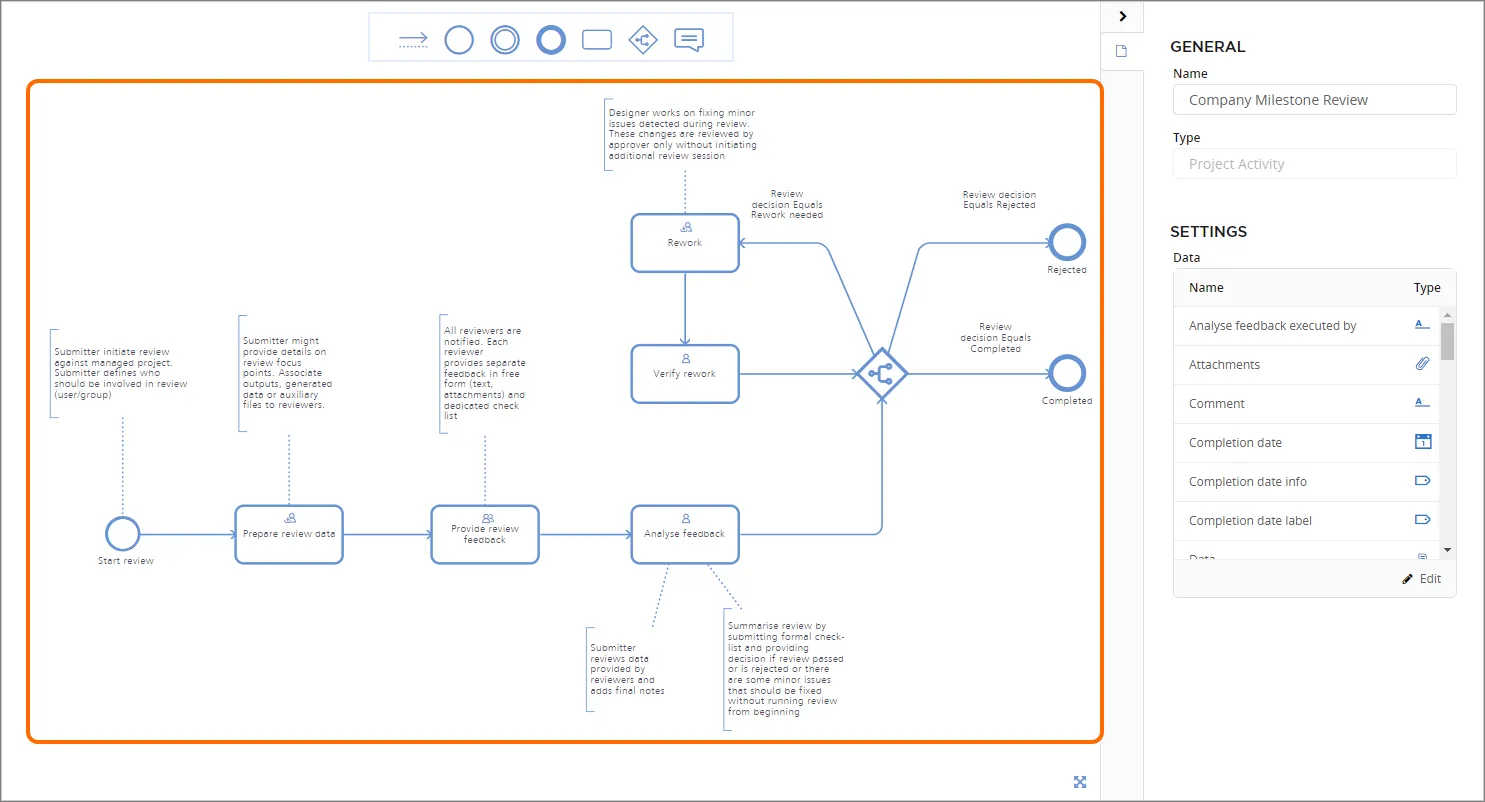Click the Name column header

click(1206, 288)
